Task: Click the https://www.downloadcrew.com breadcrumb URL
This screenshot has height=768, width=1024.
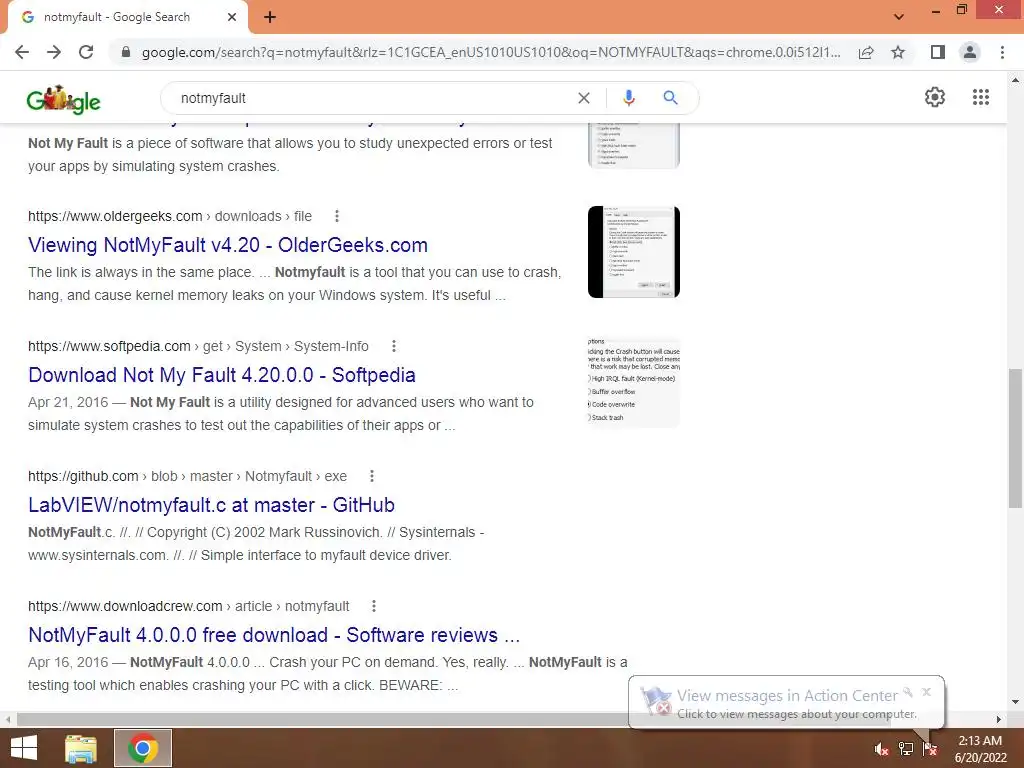Action: [x=125, y=606]
